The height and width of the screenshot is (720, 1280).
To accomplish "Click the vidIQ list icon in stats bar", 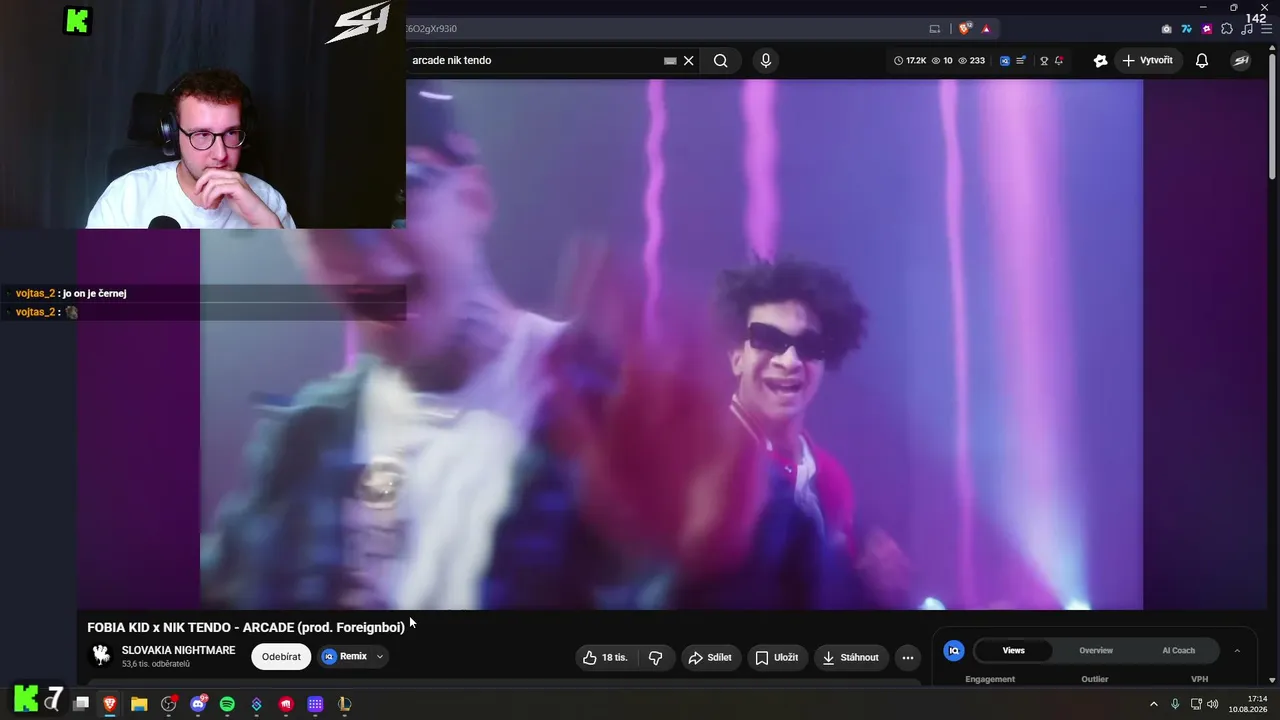I will coord(1021,61).
